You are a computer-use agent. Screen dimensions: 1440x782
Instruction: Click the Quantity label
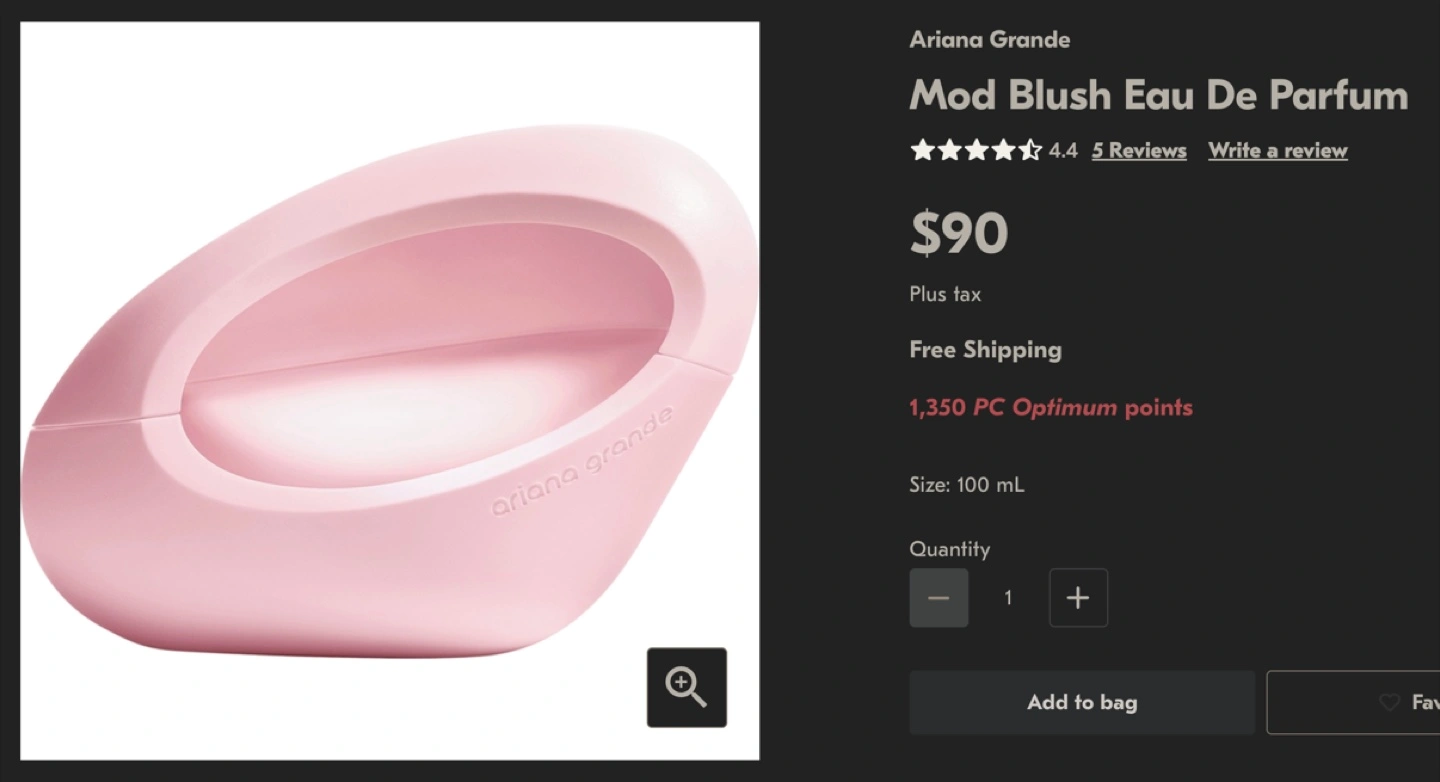949,549
